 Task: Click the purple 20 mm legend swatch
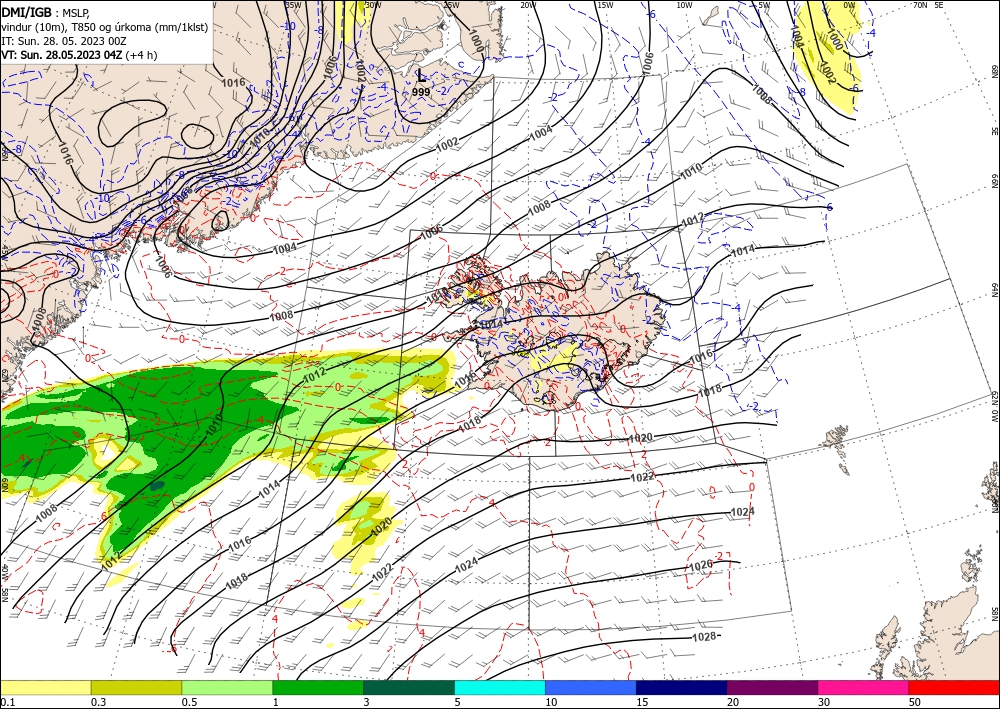772,687
